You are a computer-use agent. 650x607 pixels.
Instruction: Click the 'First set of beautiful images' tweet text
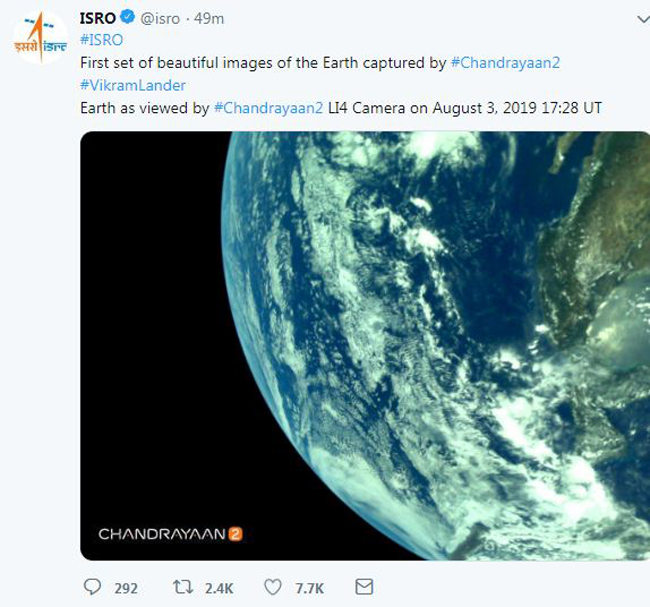point(262,63)
